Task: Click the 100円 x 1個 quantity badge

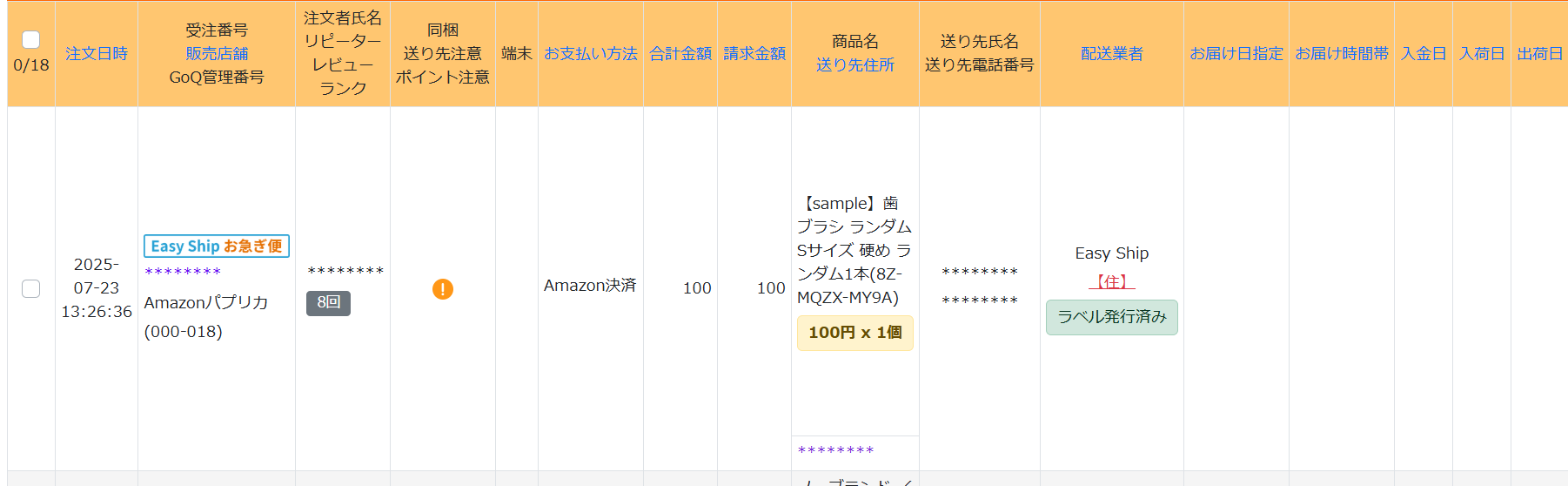Action: pyautogui.click(x=854, y=333)
